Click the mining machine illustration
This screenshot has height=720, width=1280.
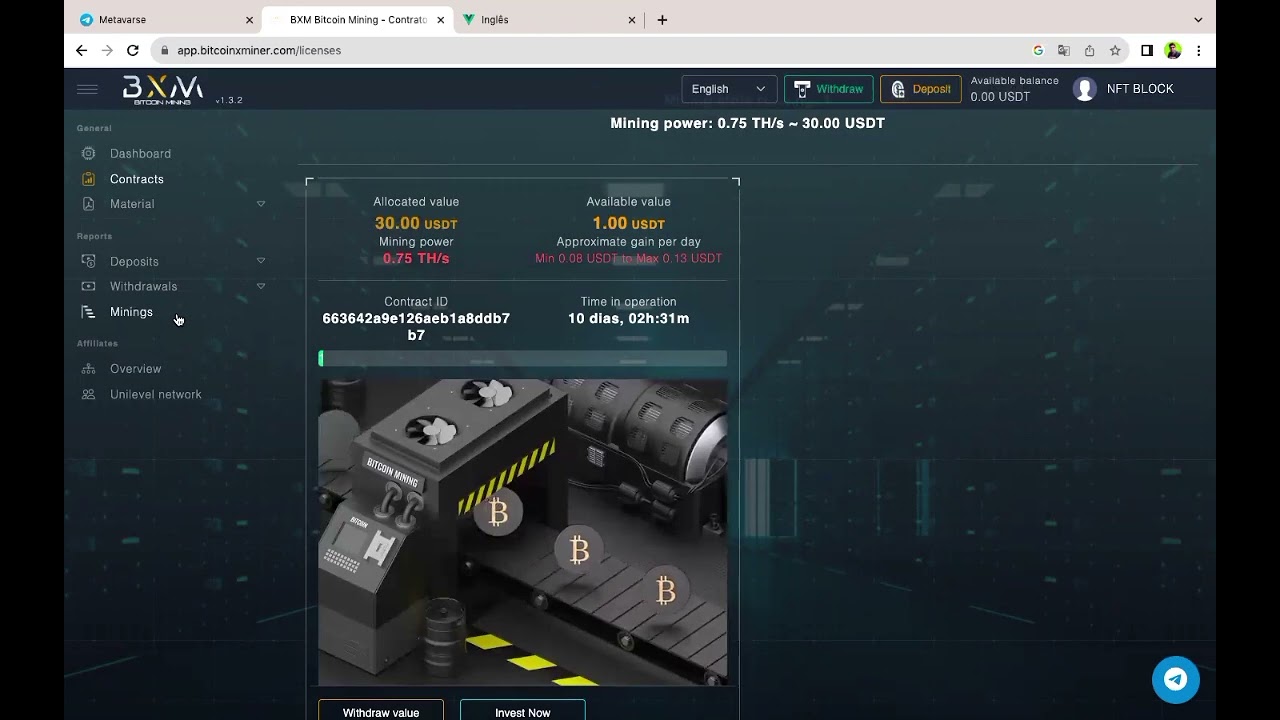click(523, 532)
